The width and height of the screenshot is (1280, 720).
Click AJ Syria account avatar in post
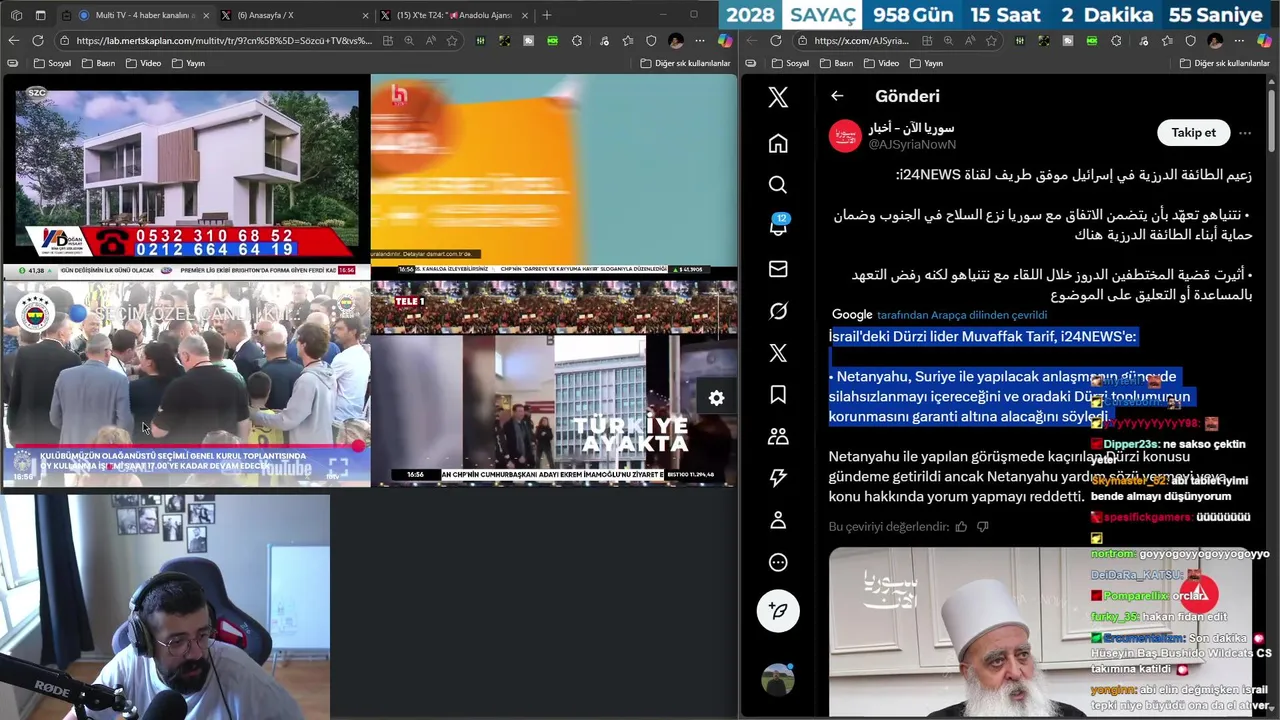click(x=845, y=135)
